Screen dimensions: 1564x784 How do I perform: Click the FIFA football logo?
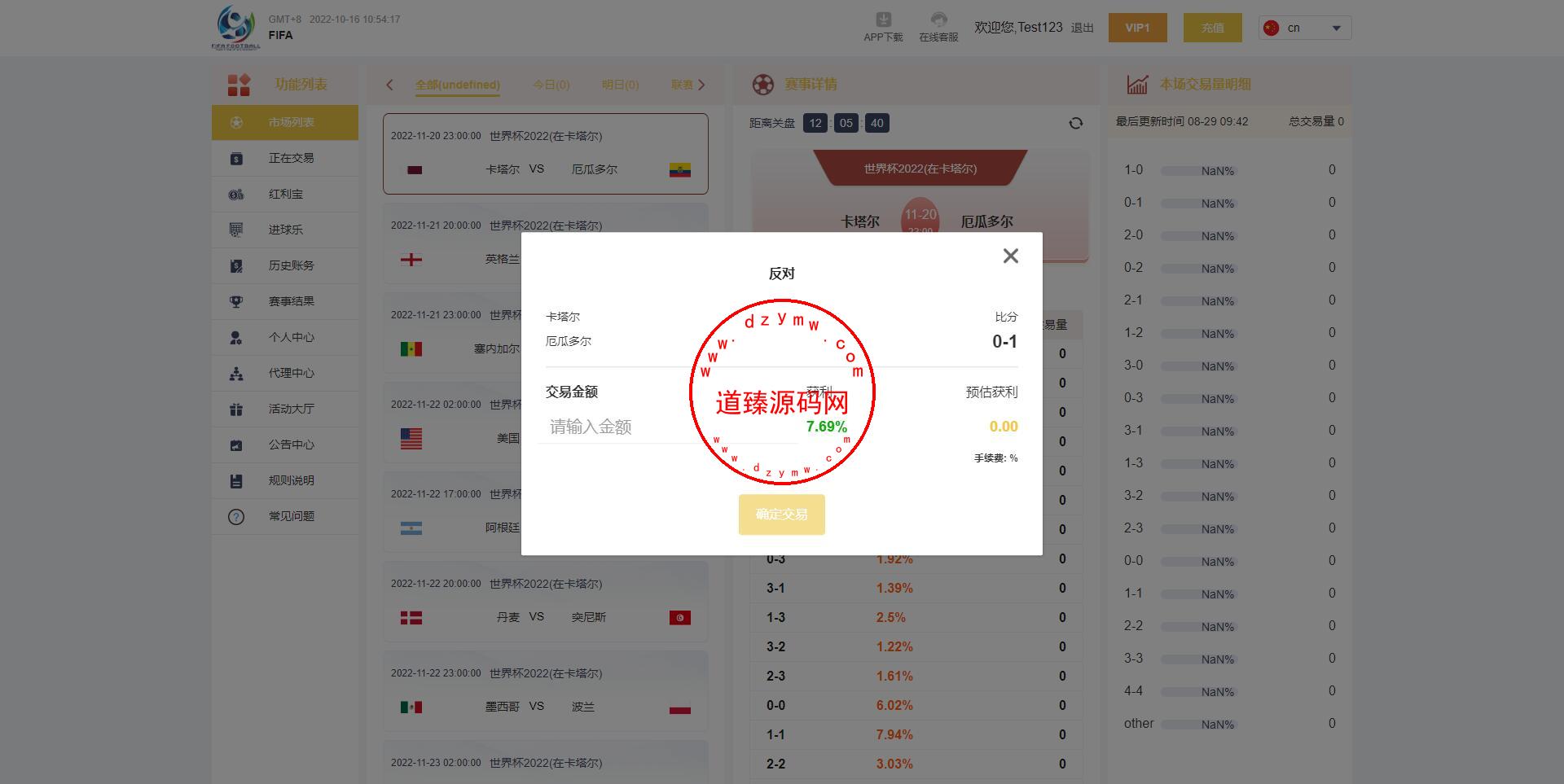(236, 27)
